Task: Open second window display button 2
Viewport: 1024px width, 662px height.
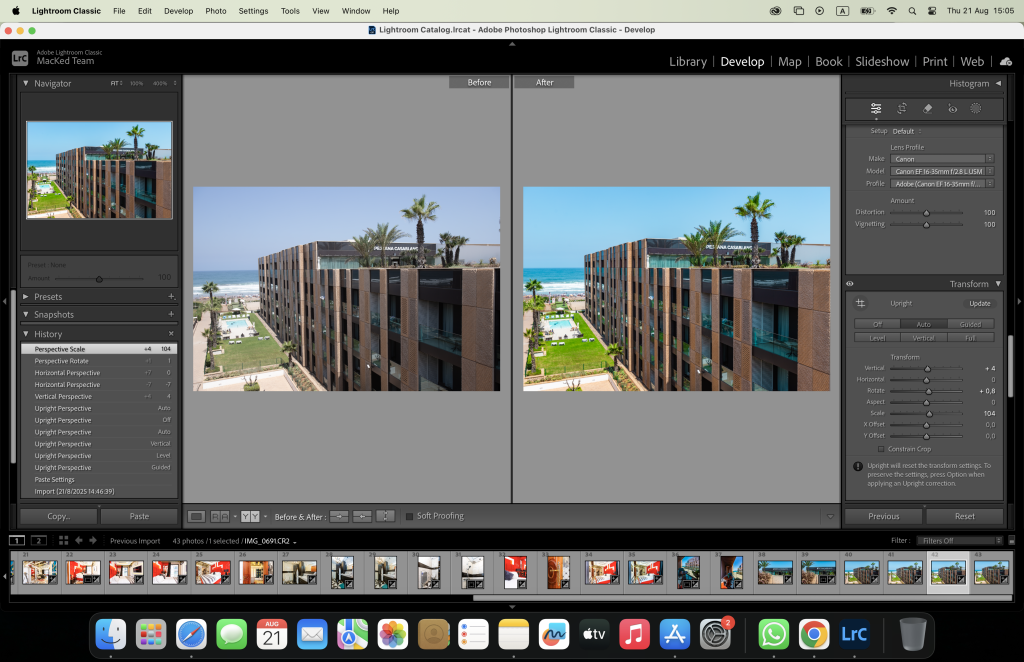Action: coord(39,541)
